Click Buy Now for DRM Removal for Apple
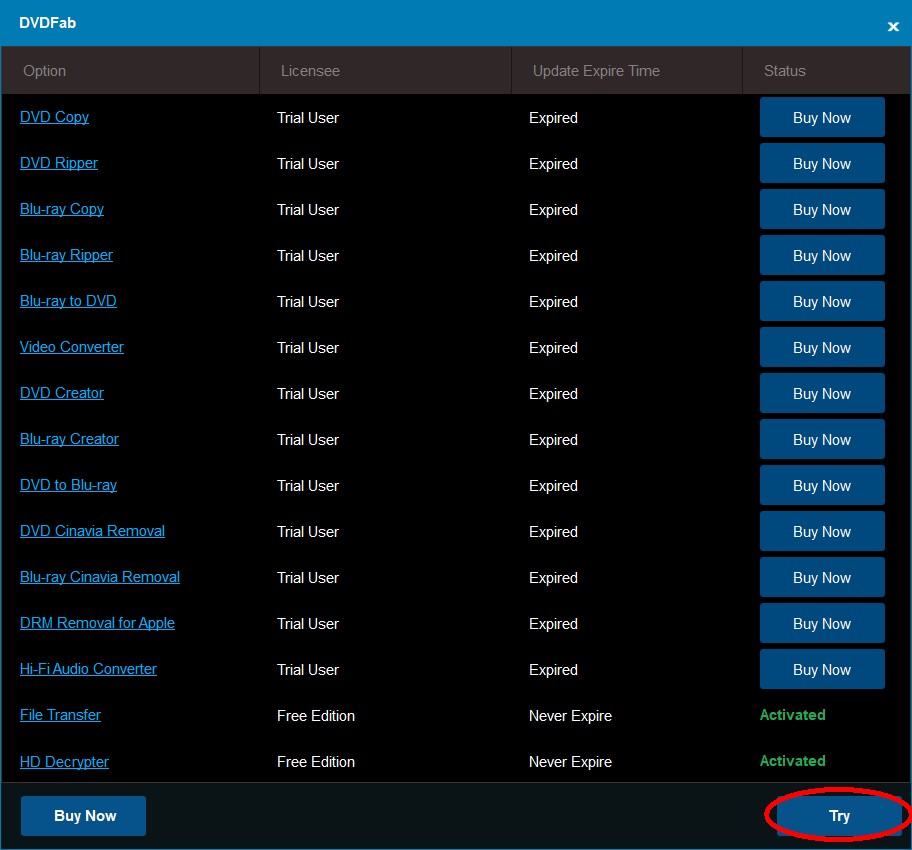The image size is (912, 850). tap(822, 623)
